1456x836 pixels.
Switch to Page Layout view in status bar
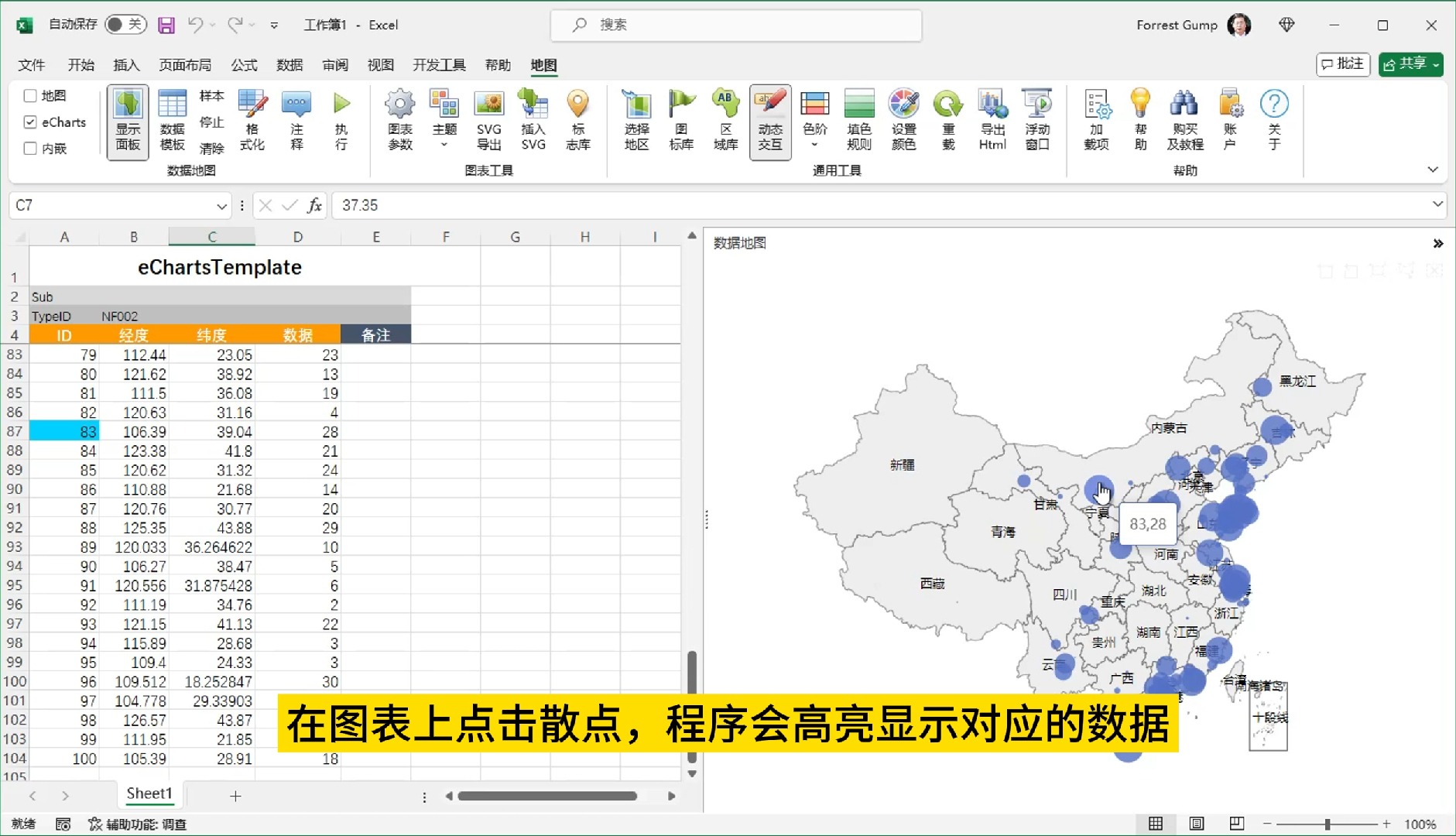[x=1197, y=824]
